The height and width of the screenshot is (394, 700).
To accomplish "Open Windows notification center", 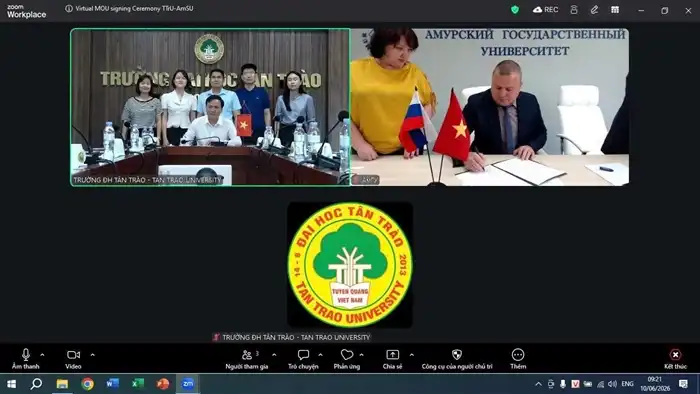I will point(683,384).
